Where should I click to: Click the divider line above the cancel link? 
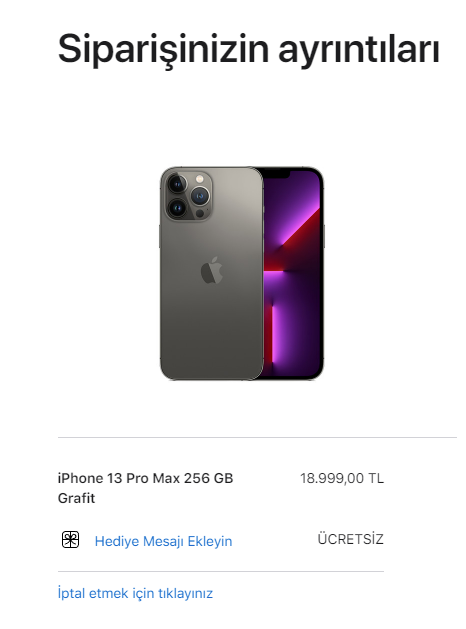tap(221, 571)
